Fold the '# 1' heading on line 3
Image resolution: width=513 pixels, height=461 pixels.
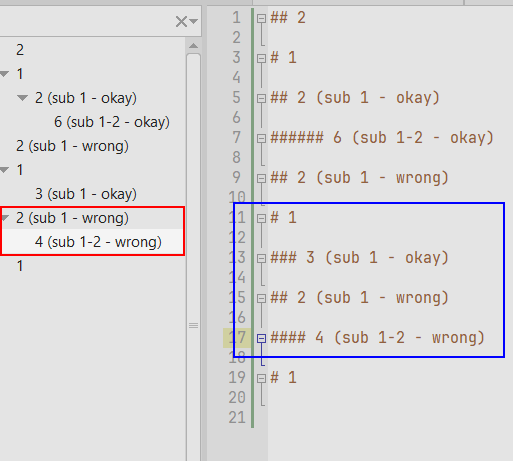(262, 58)
